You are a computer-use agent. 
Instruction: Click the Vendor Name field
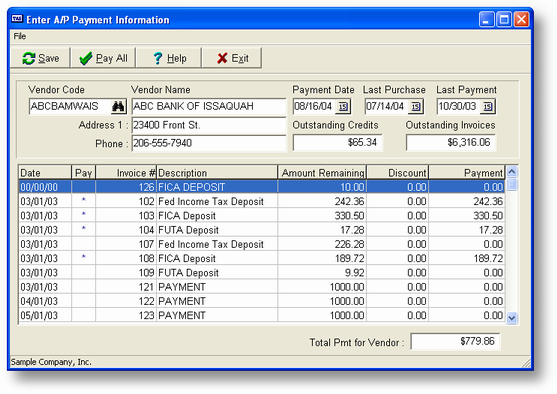point(209,106)
